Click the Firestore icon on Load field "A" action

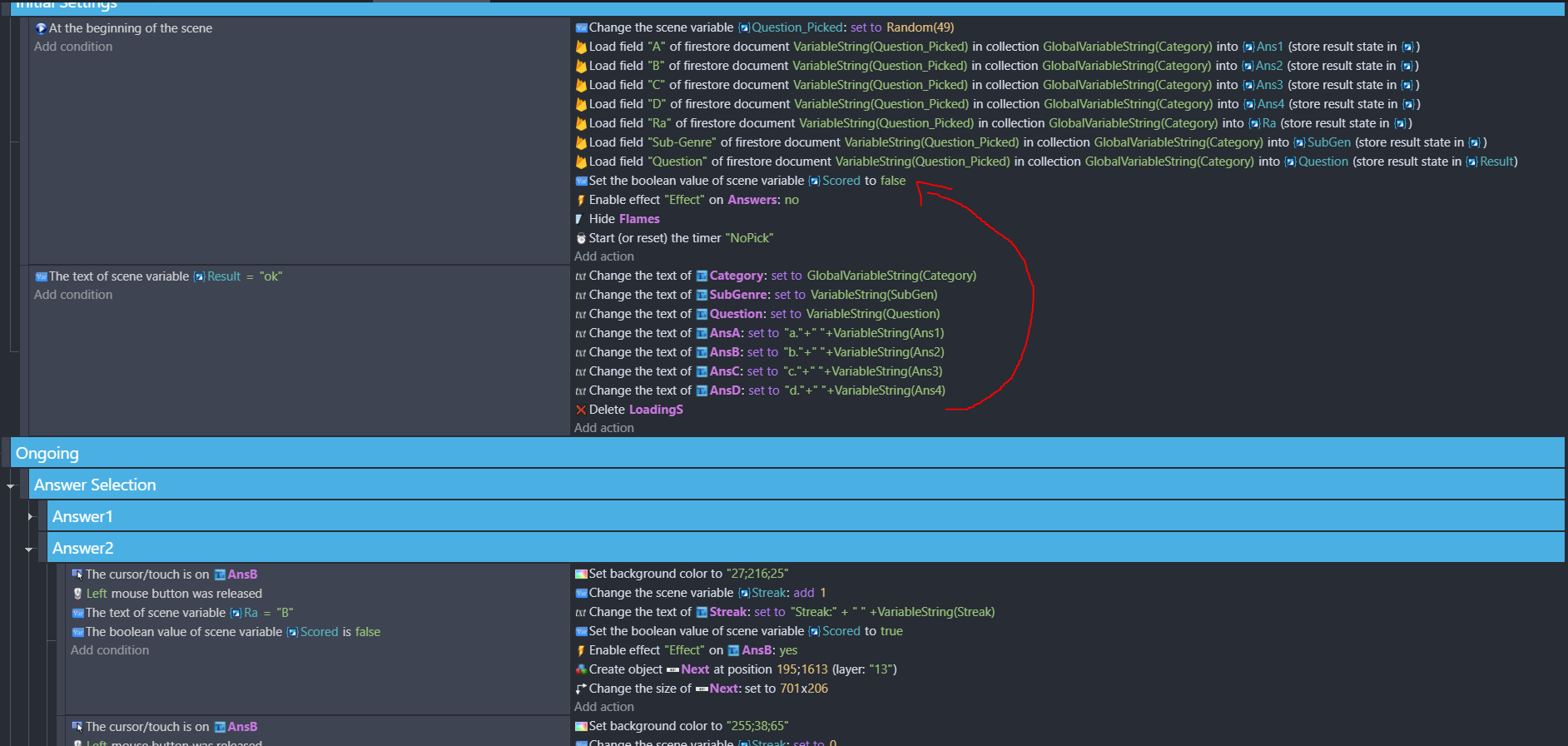[581, 47]
